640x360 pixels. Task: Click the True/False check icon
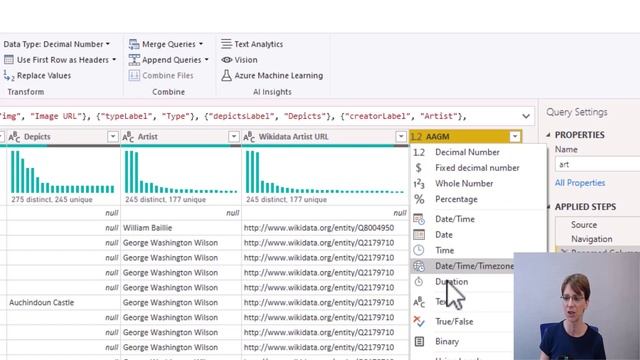419,322
